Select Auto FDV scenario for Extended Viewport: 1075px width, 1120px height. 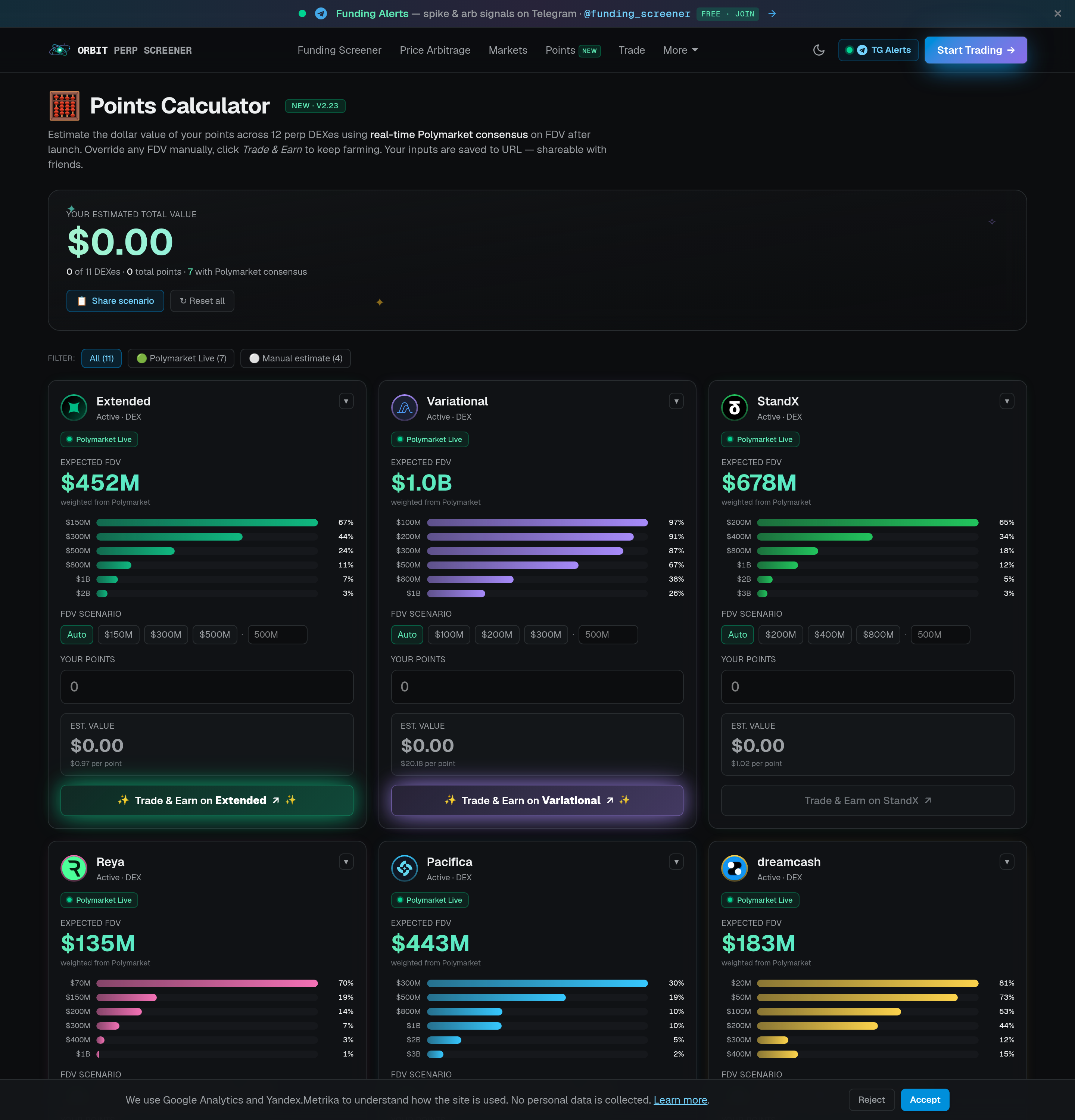click(77, 635)
